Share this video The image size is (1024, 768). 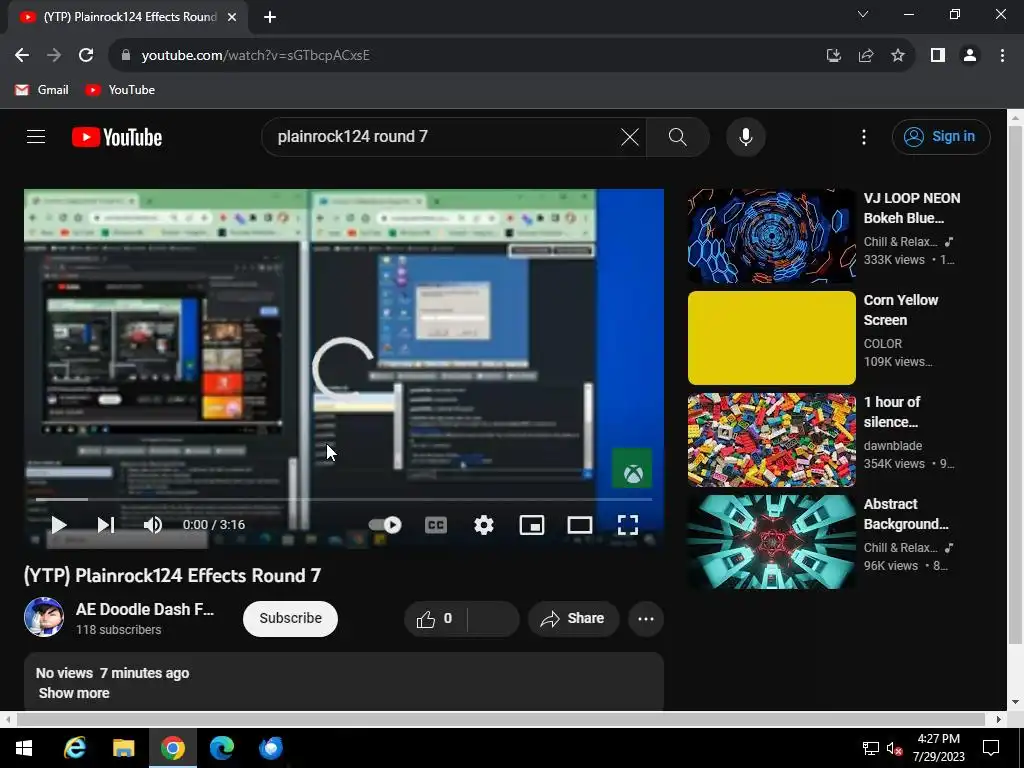[x=573, y=618]
